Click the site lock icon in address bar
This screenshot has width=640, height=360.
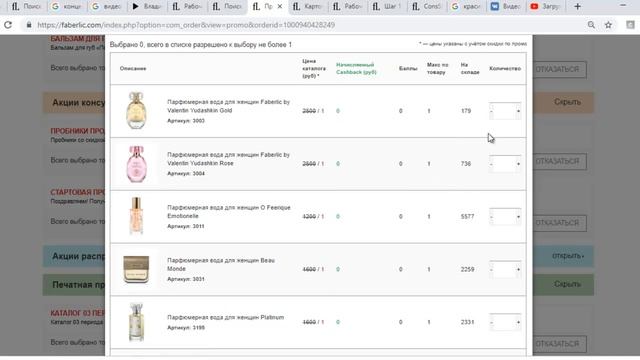(x=29, y=25)
